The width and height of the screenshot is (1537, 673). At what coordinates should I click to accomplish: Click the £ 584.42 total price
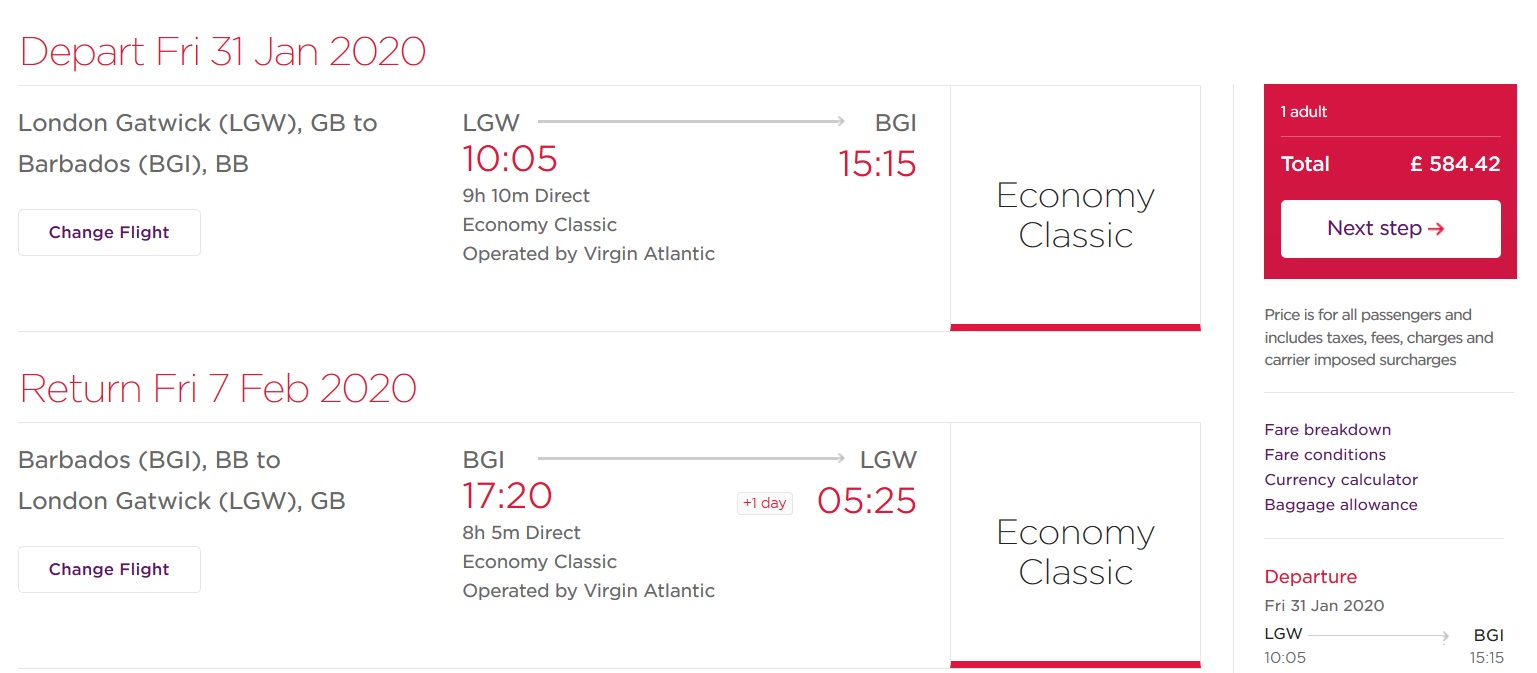pyautogui.click(x=1455, y=164)
